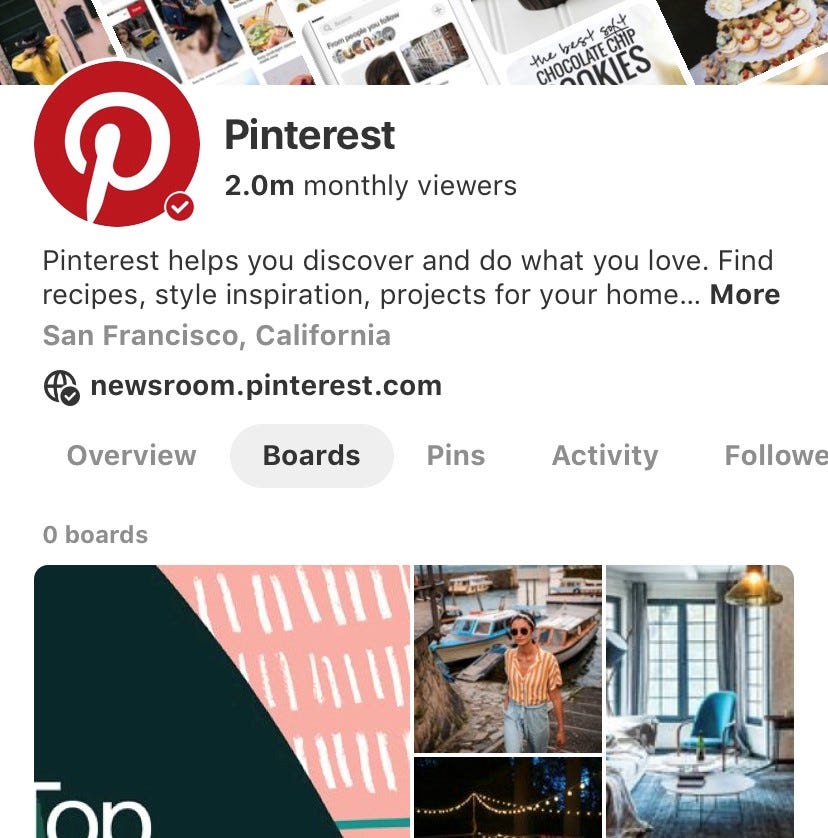Click the chocolate chip cookies cover image
The image size is (828, 838).
coord(588,45)
